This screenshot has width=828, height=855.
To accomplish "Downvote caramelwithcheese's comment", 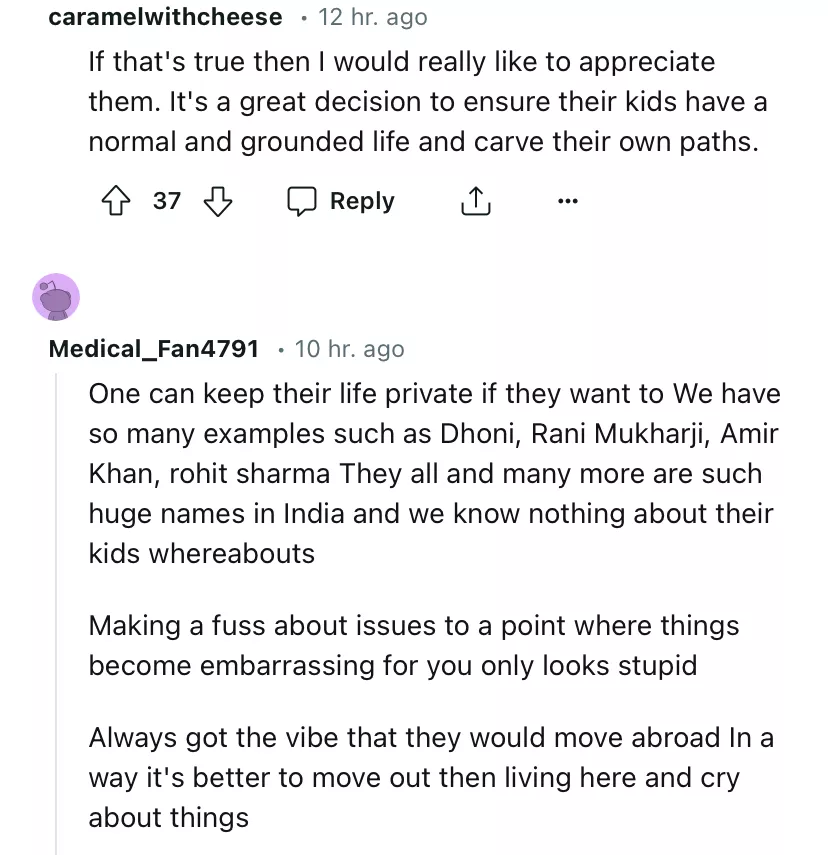I will click(217, 202).
